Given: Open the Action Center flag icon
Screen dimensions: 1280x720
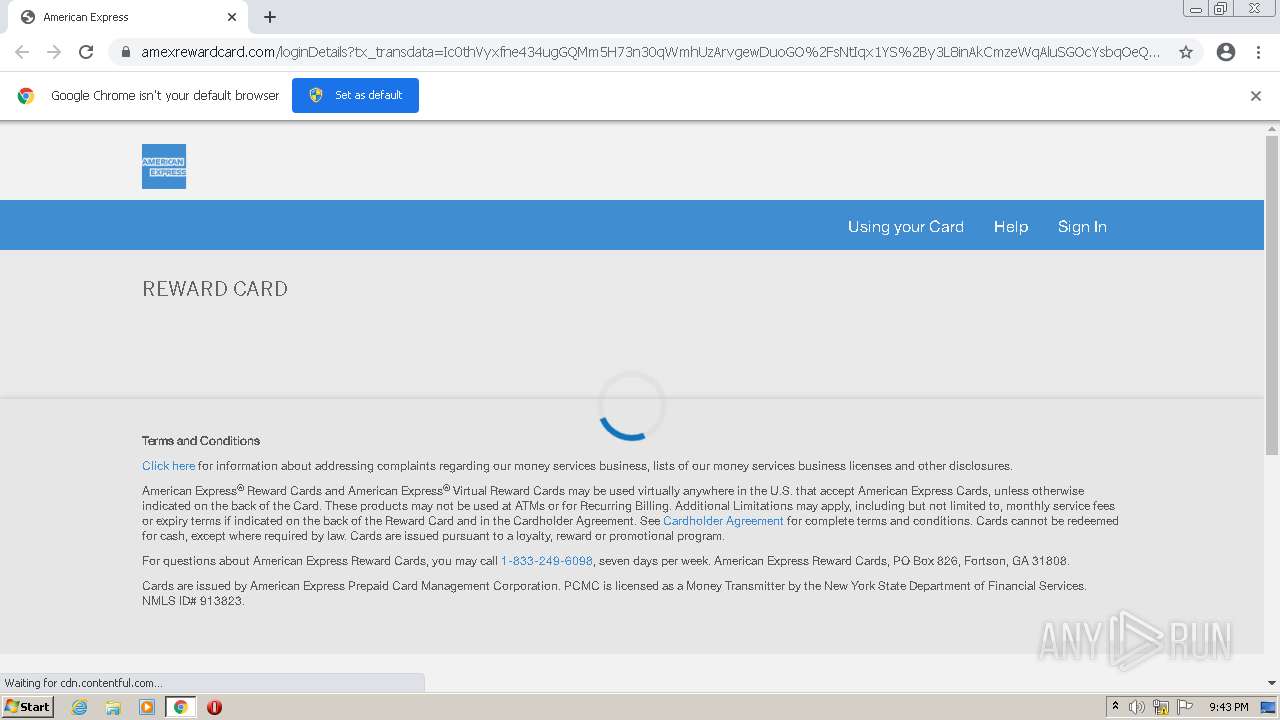Looking at the screenshot, I should pos(1185,707).
